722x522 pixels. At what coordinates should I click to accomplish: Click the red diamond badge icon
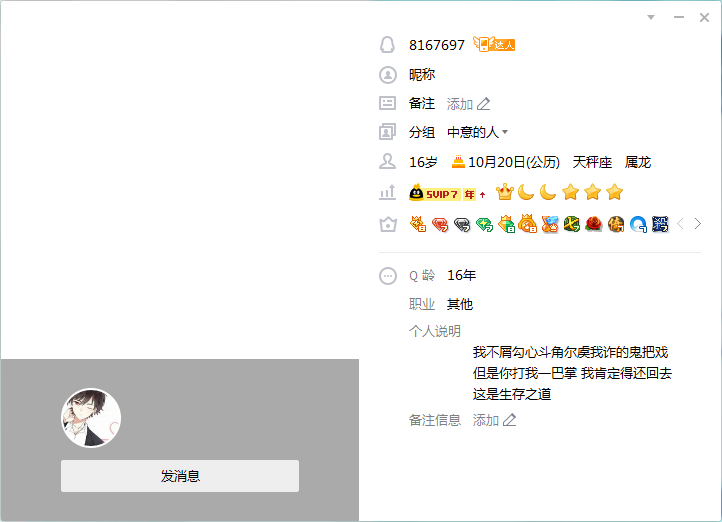[440, 225]
